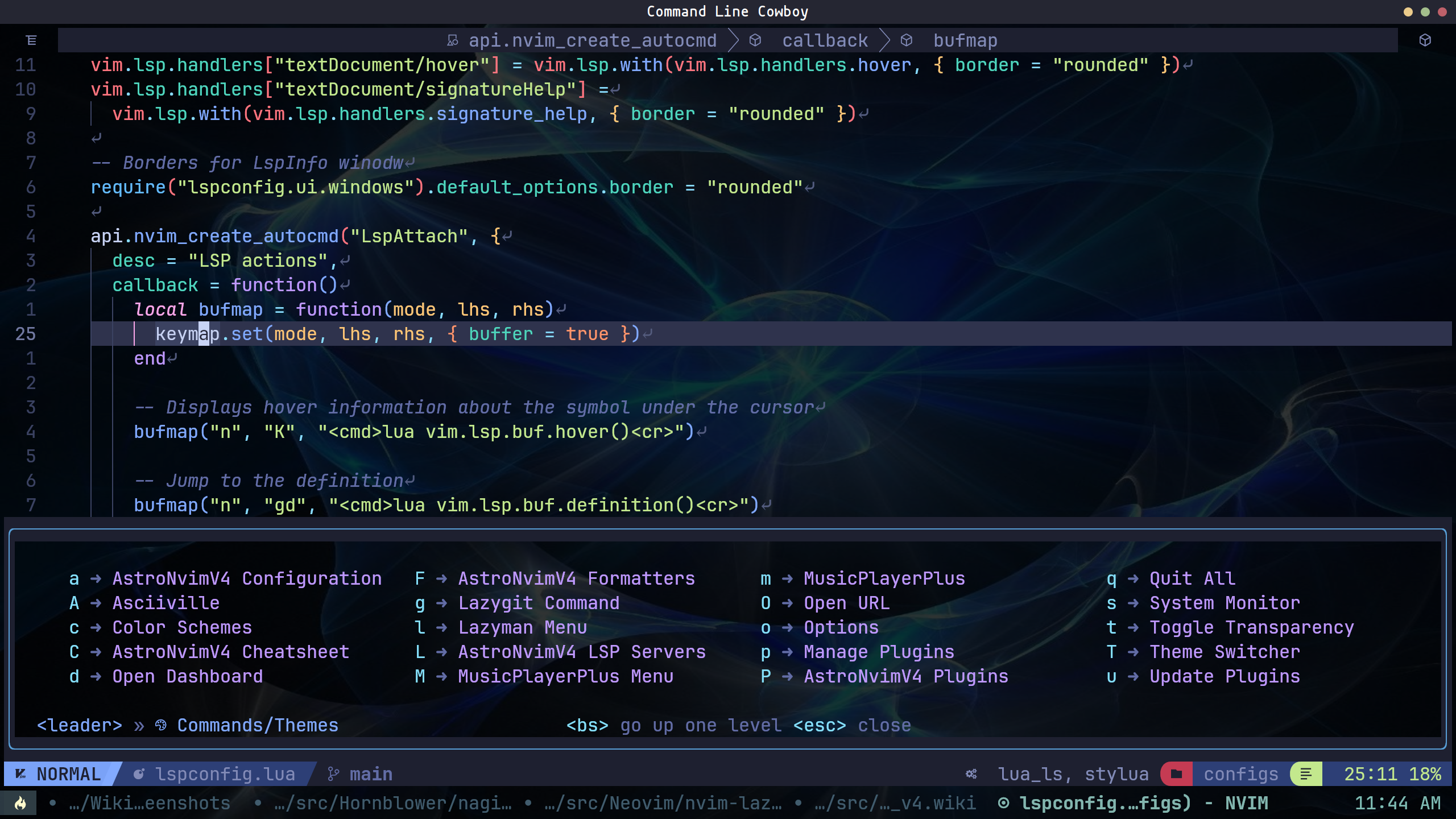Click the cube icon at top-right corner

(1425, 40)
